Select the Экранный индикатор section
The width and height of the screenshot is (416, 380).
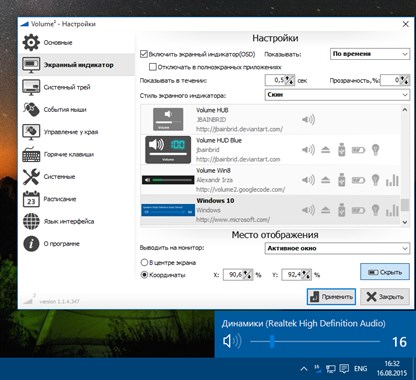[x=77, y=65]
